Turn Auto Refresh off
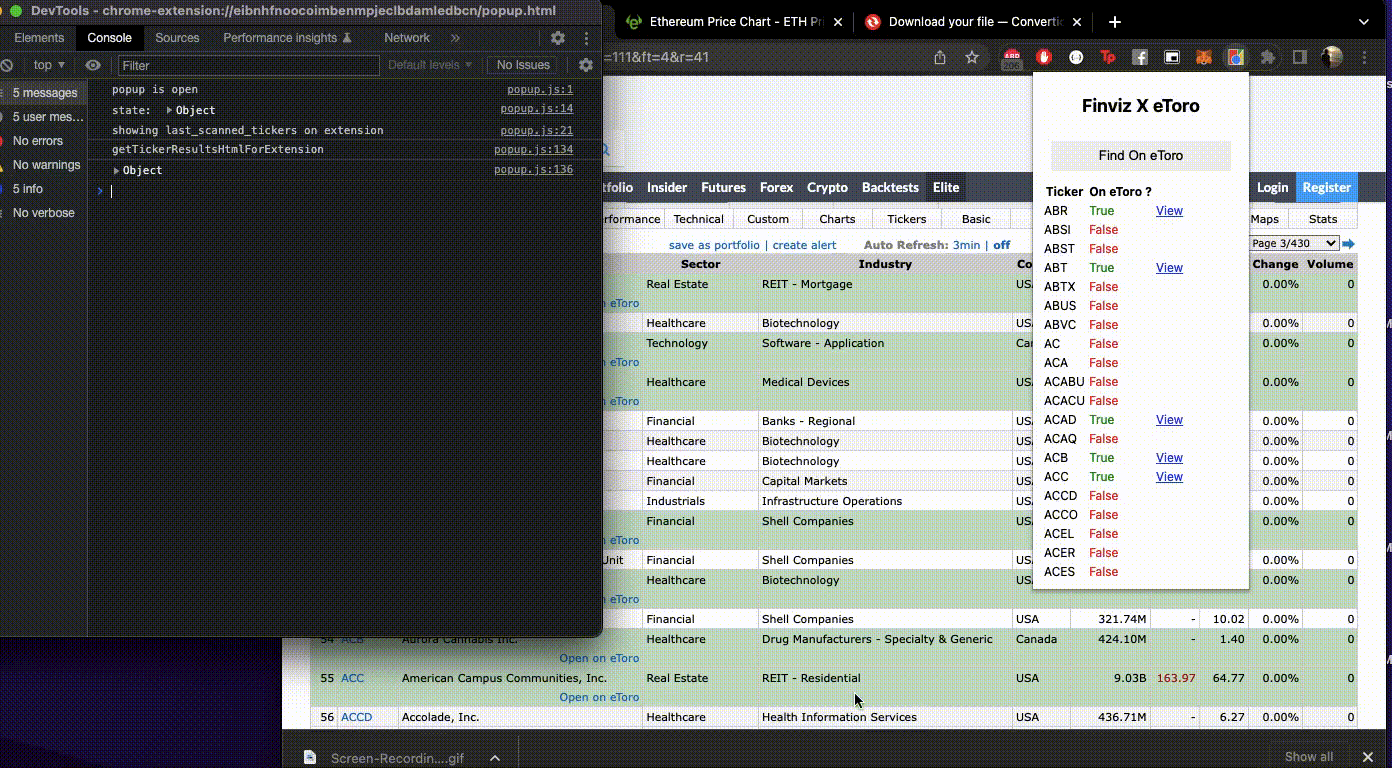The image size is (1392, 768). [1001, 245]
